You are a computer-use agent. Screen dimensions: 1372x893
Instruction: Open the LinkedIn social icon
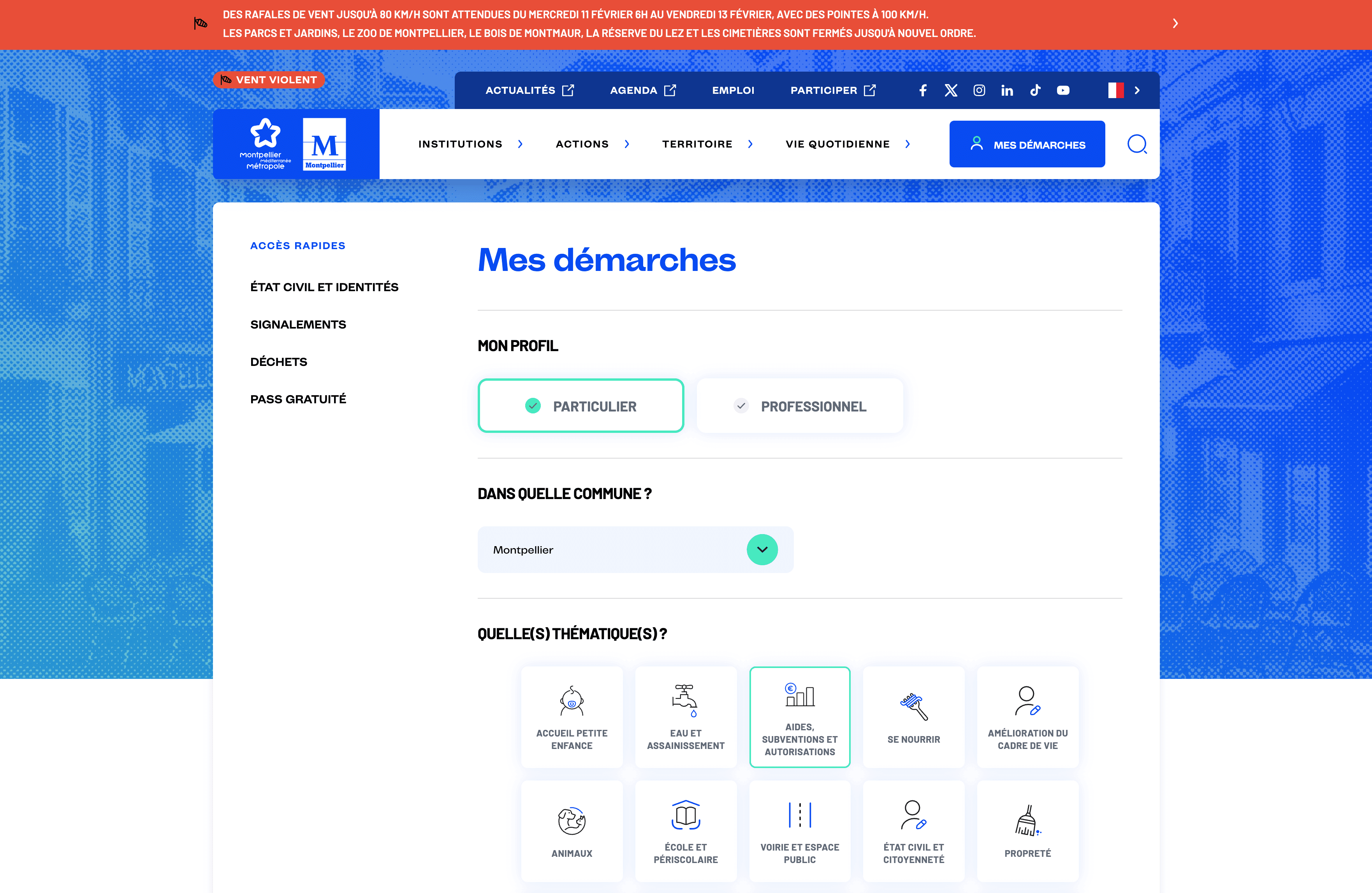pos(1007,91)
